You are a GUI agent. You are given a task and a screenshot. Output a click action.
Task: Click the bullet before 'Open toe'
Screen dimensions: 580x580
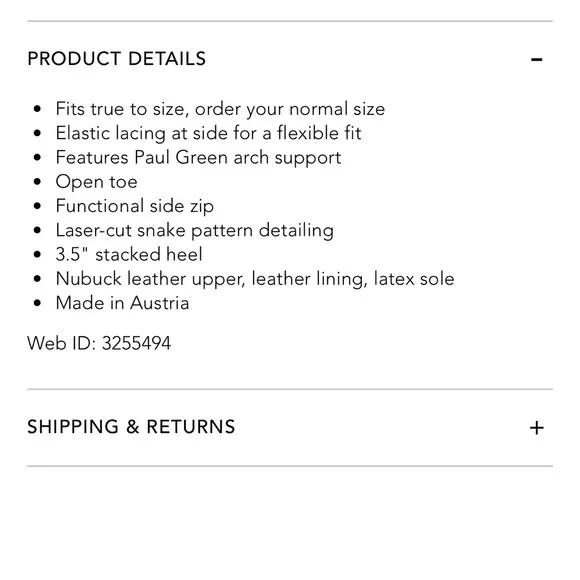click(37, 182)
